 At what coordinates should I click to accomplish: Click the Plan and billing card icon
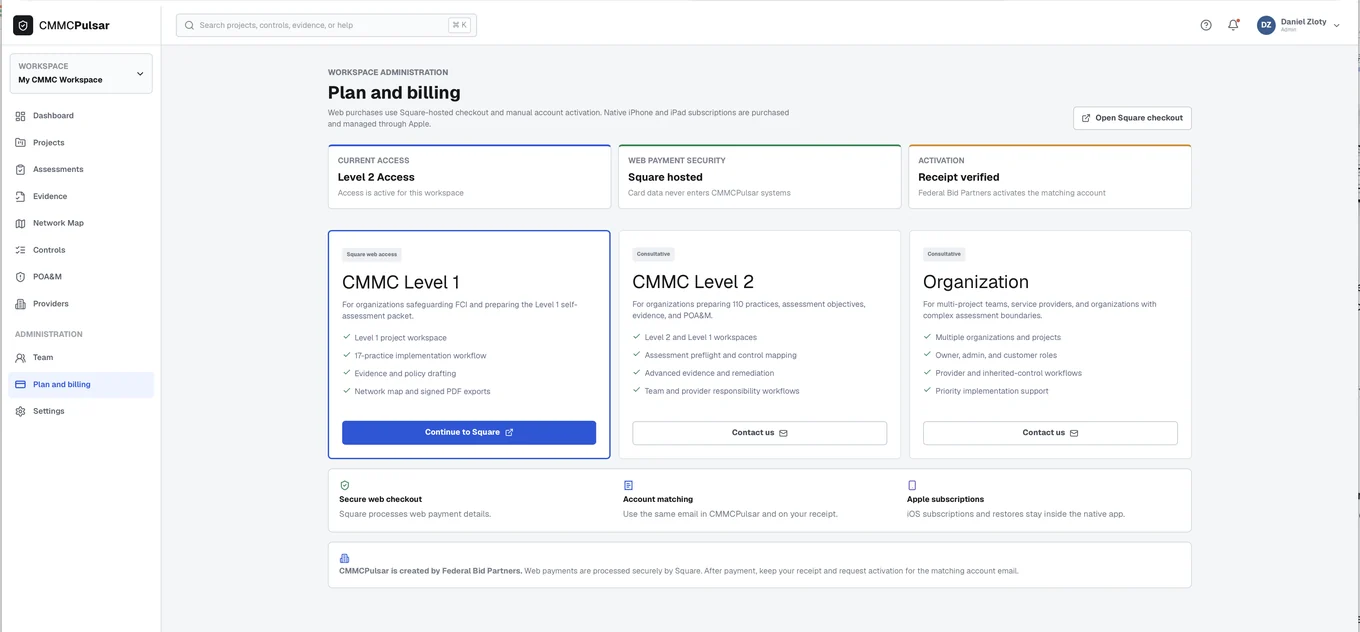(21, 385)
